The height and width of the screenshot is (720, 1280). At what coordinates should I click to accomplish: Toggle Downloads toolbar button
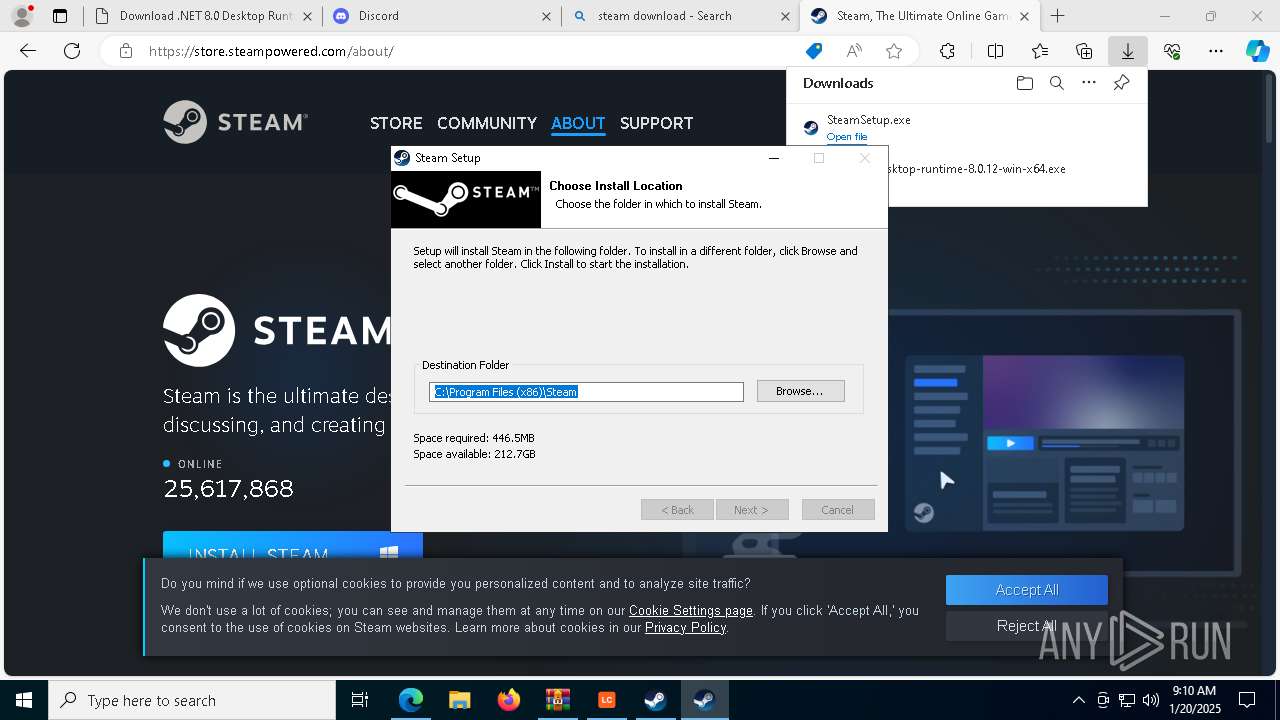[x=1128, y=51]
